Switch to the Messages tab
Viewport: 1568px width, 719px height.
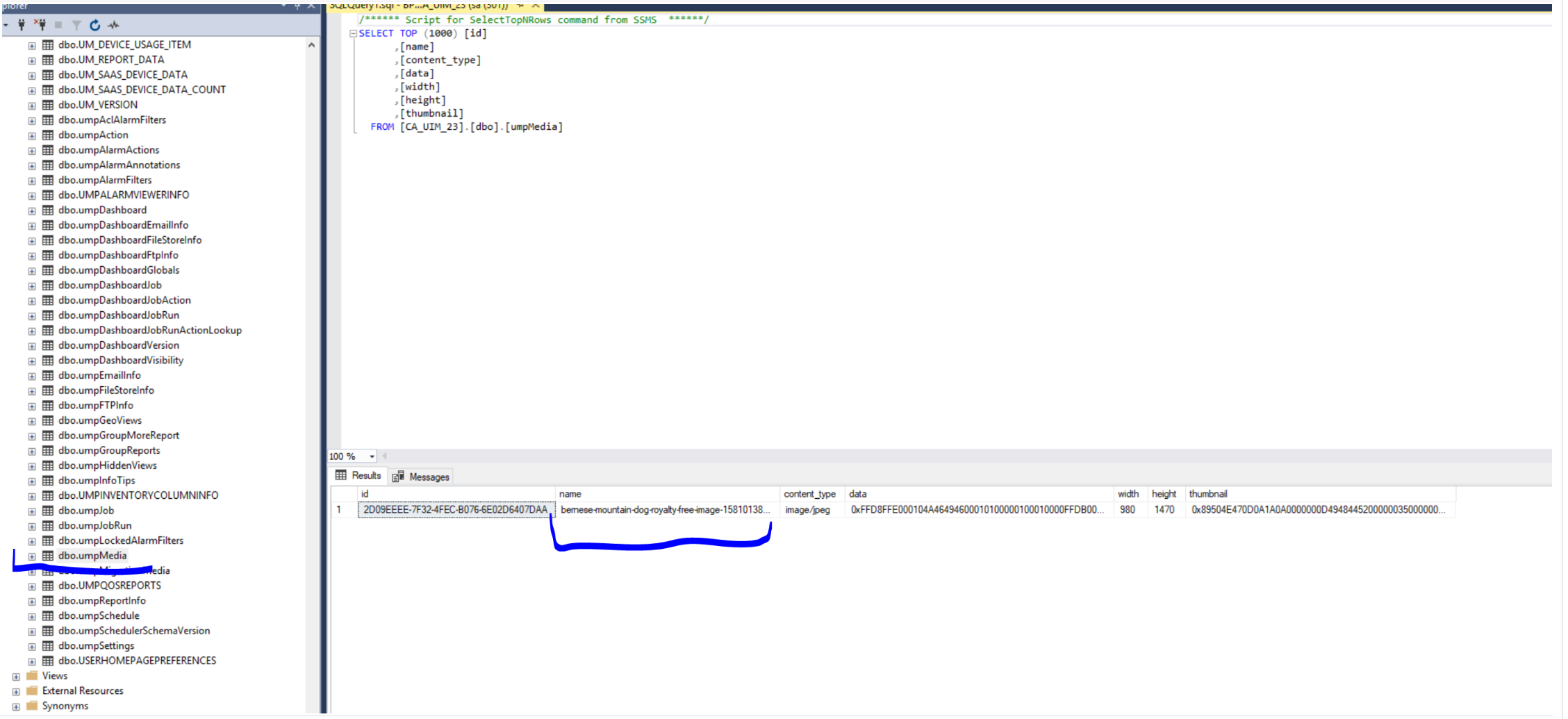coord(421,477)
